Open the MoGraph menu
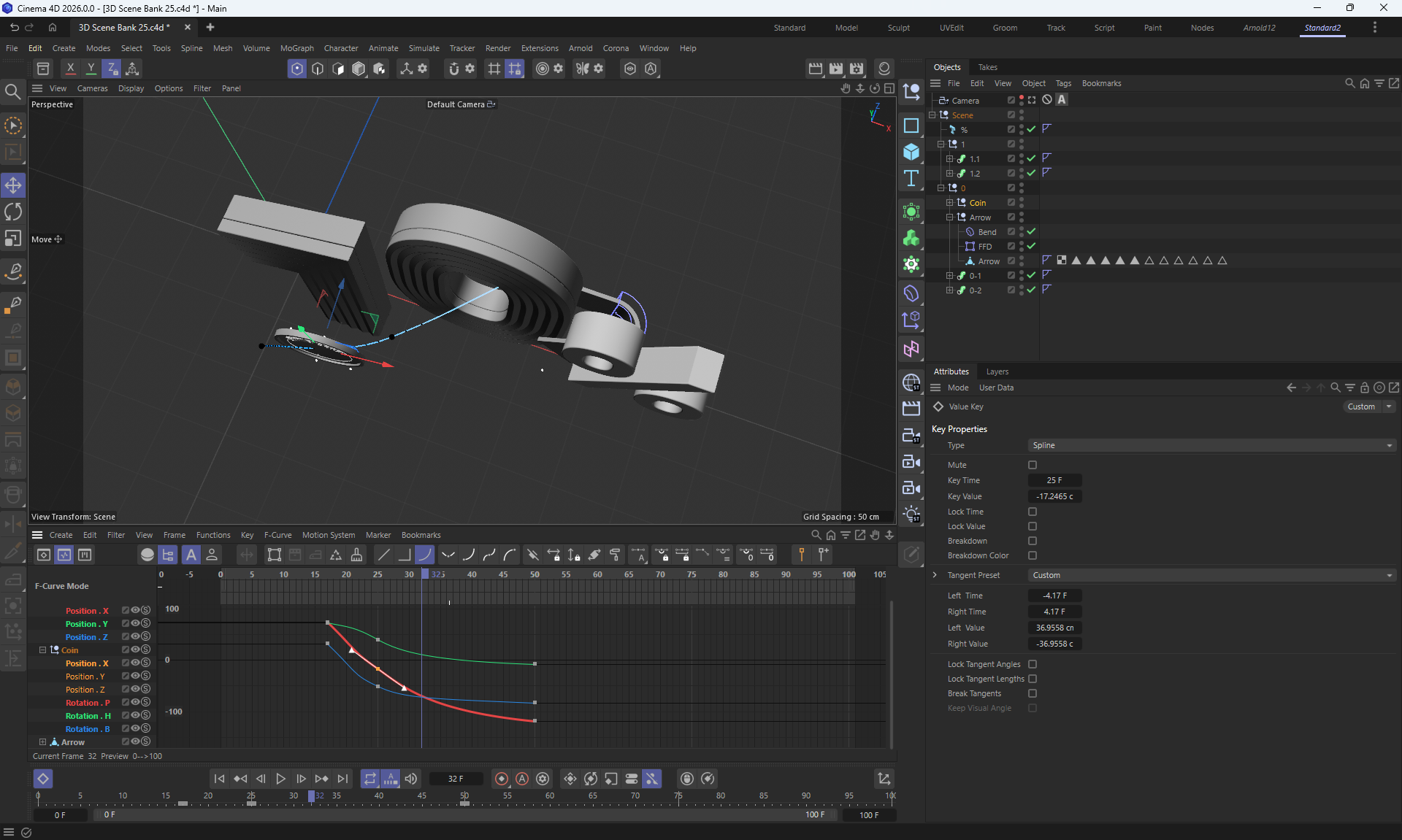The height and width of the screenshot is (840, 1402). (296, 48)
